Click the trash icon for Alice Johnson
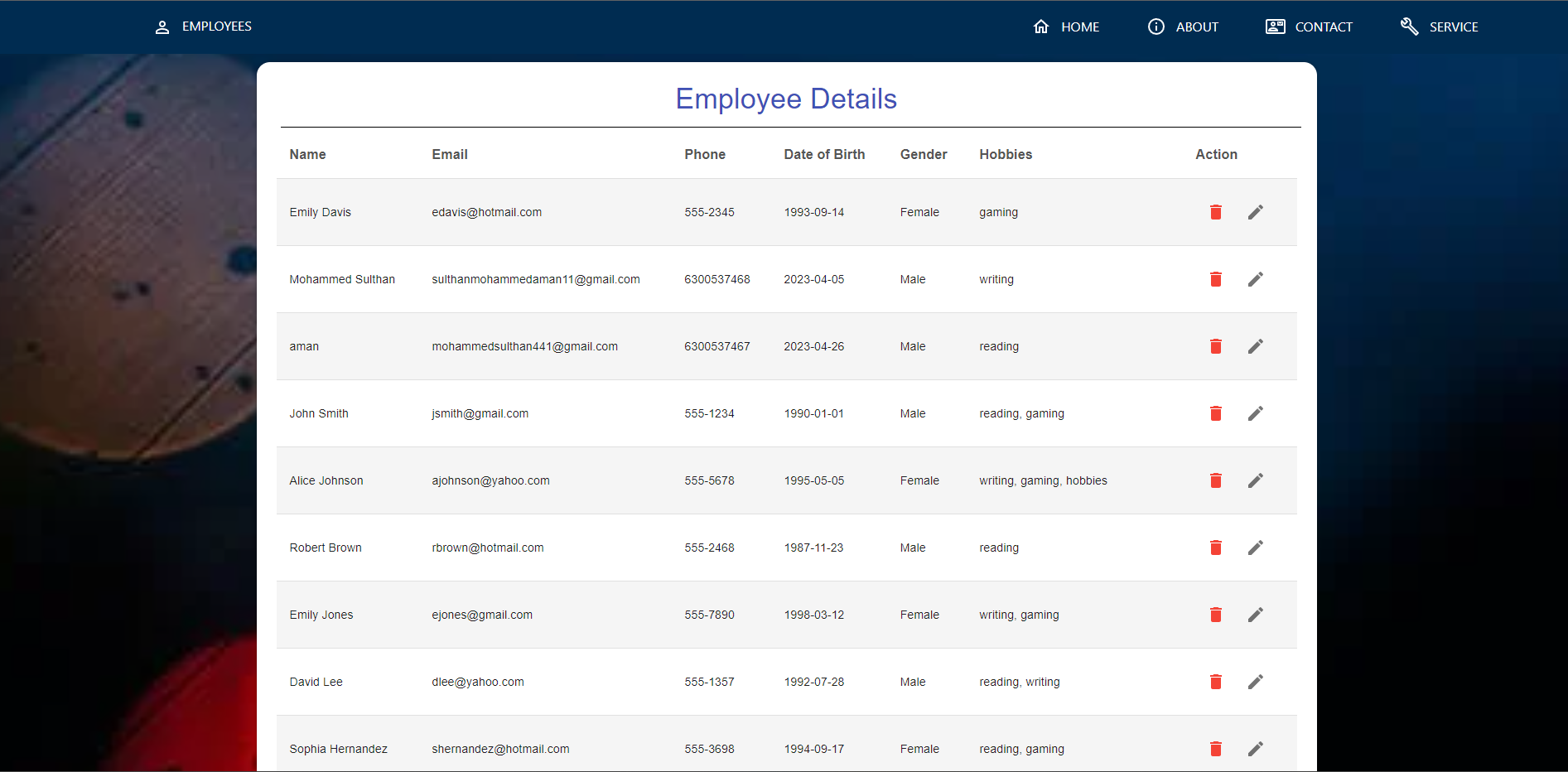 coord(1215,480)
